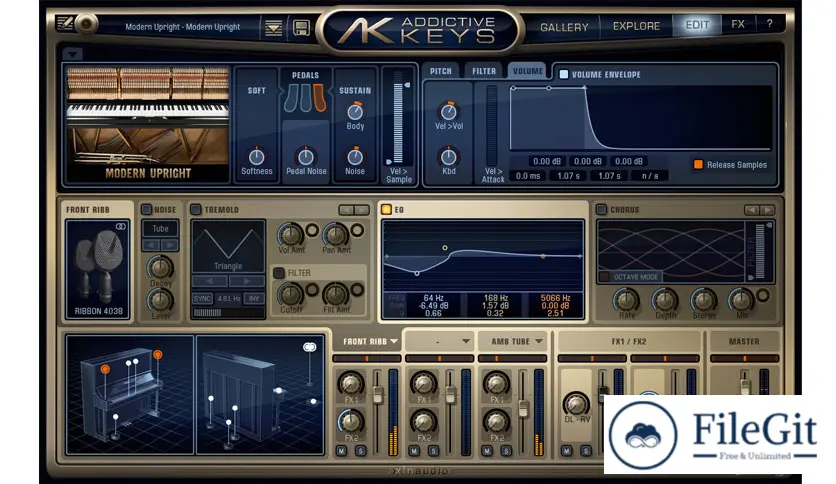Viewport: 836px width, 484px height.
Task: Click the Softness knob
Action: [256, 157]
